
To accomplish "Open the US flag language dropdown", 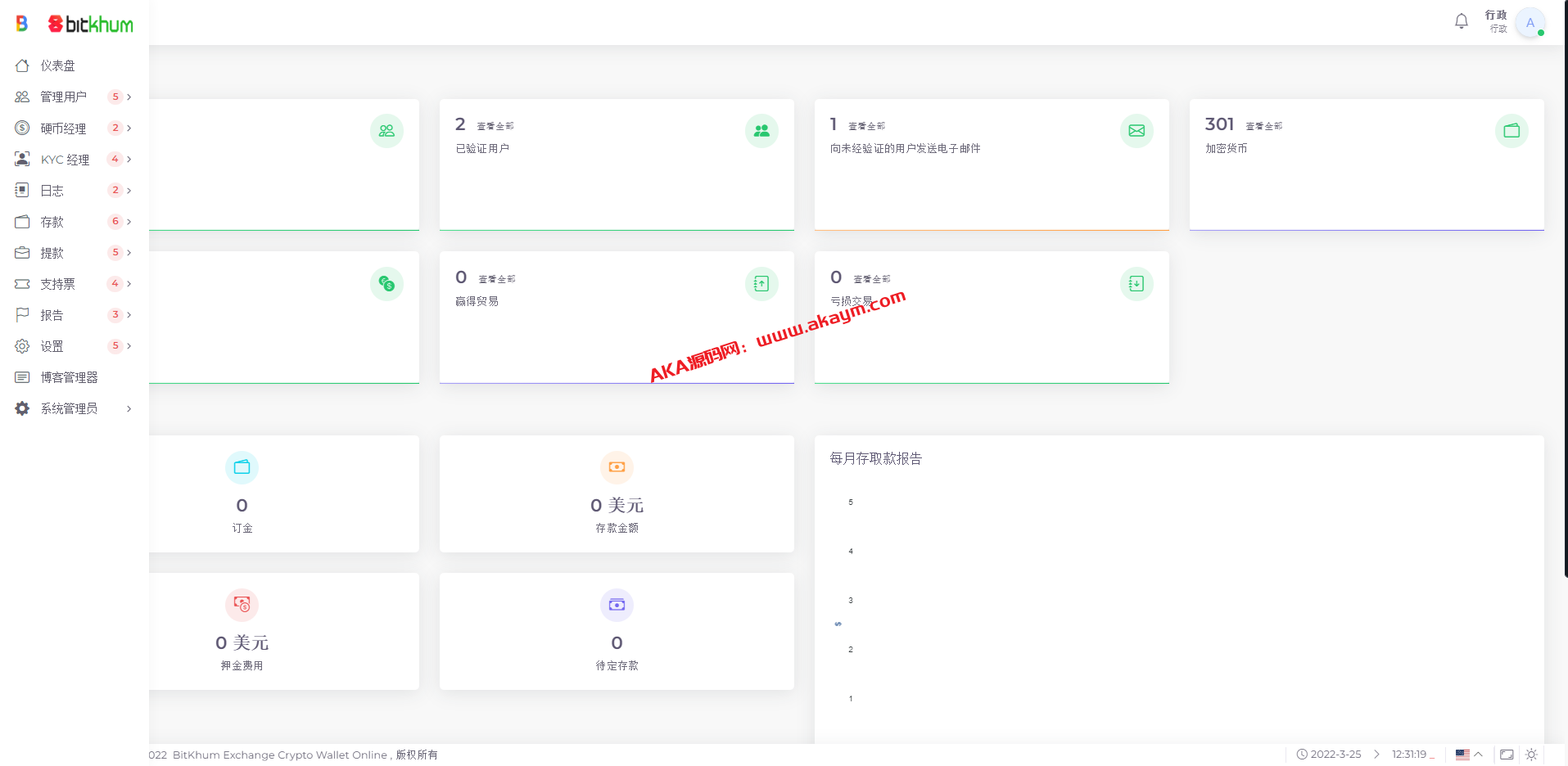I will (x=1469, y=755).
